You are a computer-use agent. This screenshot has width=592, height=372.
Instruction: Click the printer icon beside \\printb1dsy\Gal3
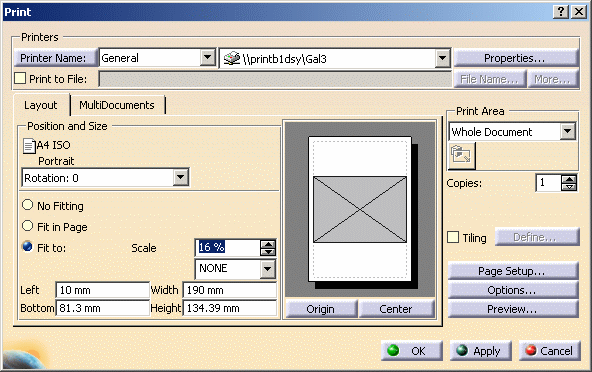coord(232,58)
